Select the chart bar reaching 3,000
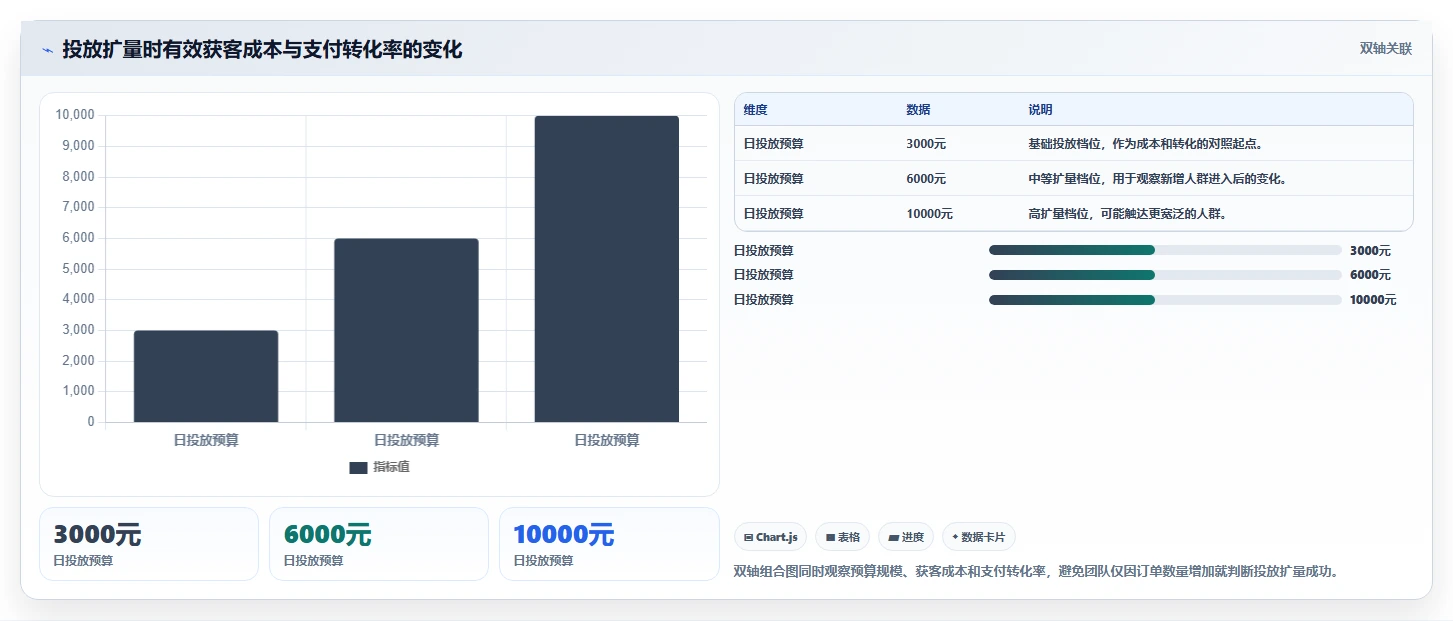This screenshot has width=1453, height=621. click(x=206, y=376)
